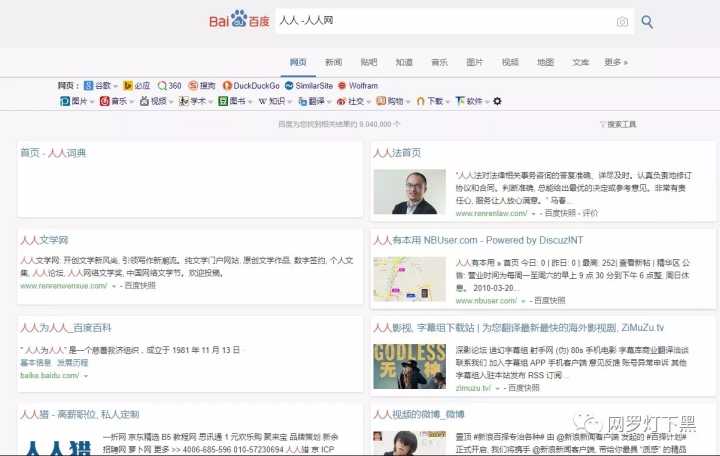Switch to the 新闻 tab
720x456 pixels.
[333, 62]
